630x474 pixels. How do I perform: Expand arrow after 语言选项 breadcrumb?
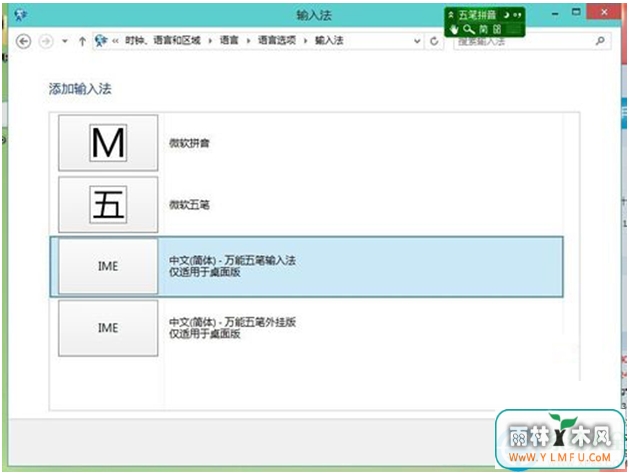(305, 41)
